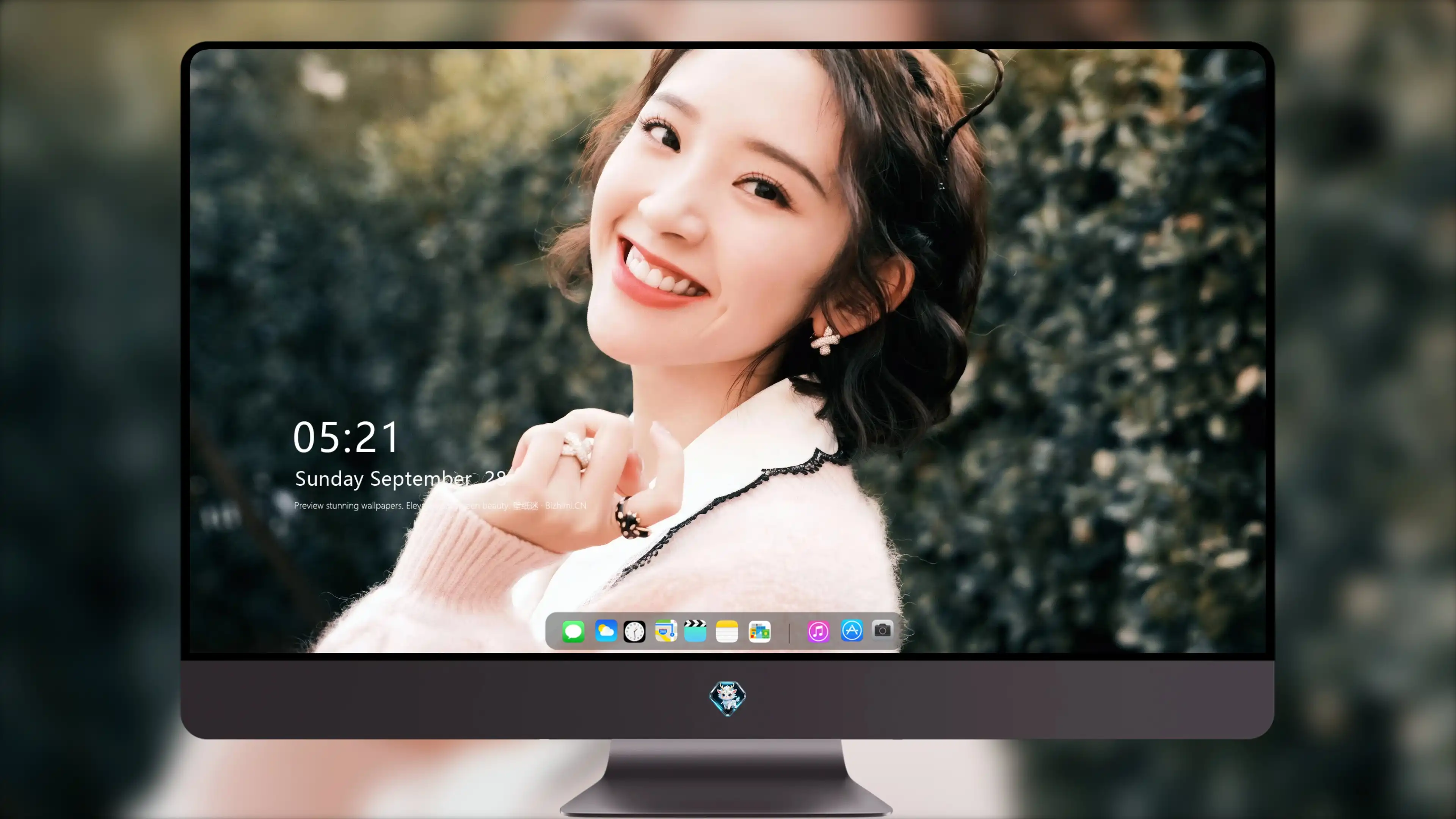Image resolution: width=1456 pixels, height=819 pixels.
Task: Open the green Messages app in the dock
Action: coord(573,631)
